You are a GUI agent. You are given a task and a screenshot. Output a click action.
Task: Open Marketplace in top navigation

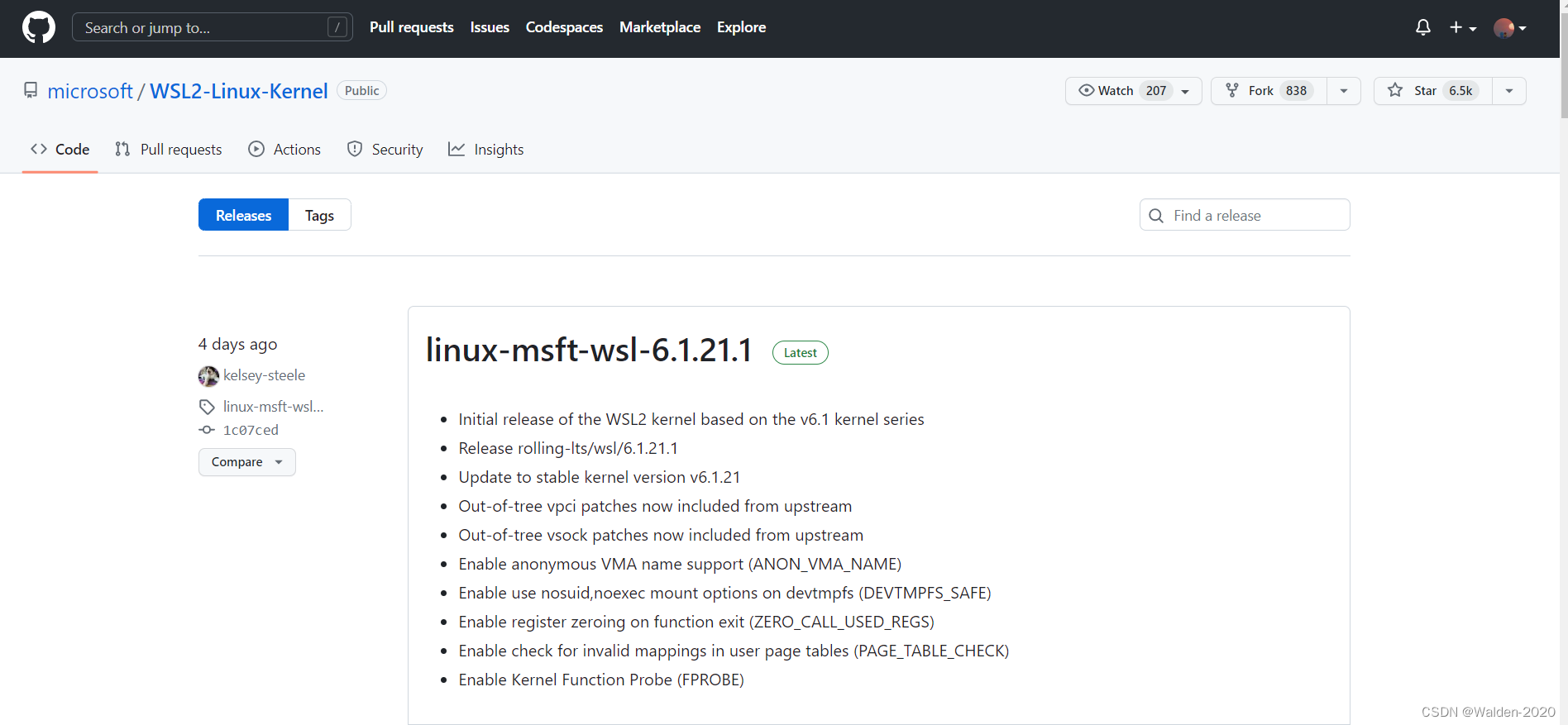coord(660,27)
